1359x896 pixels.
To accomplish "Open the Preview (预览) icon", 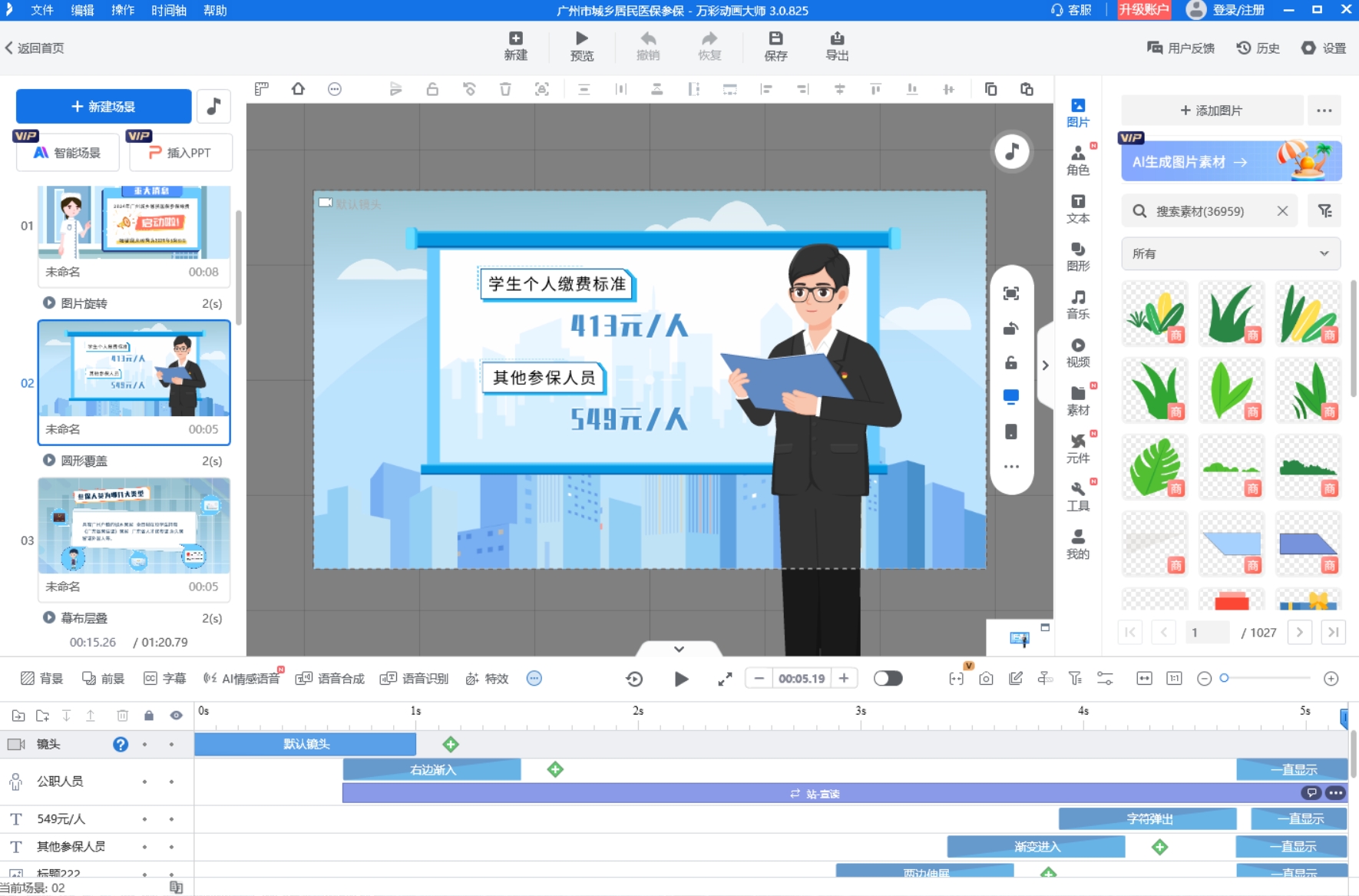I will [x=581, y=46].
